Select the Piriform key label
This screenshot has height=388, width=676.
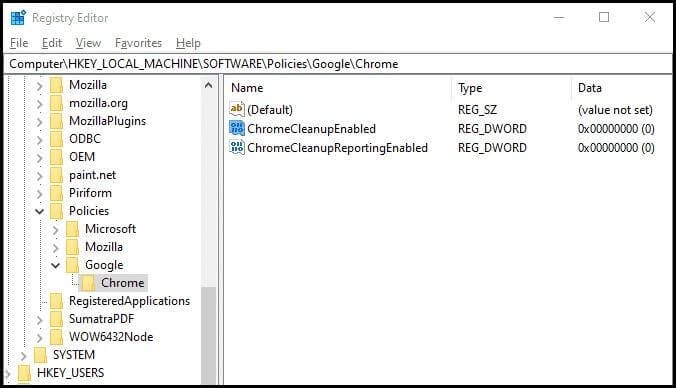point(90,193)
